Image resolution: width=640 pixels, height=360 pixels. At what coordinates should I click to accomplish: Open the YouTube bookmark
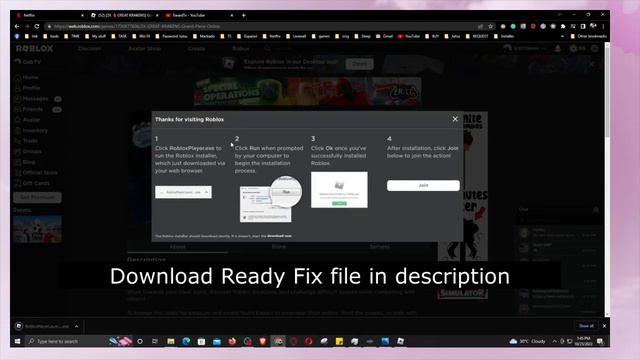[409, 36]
